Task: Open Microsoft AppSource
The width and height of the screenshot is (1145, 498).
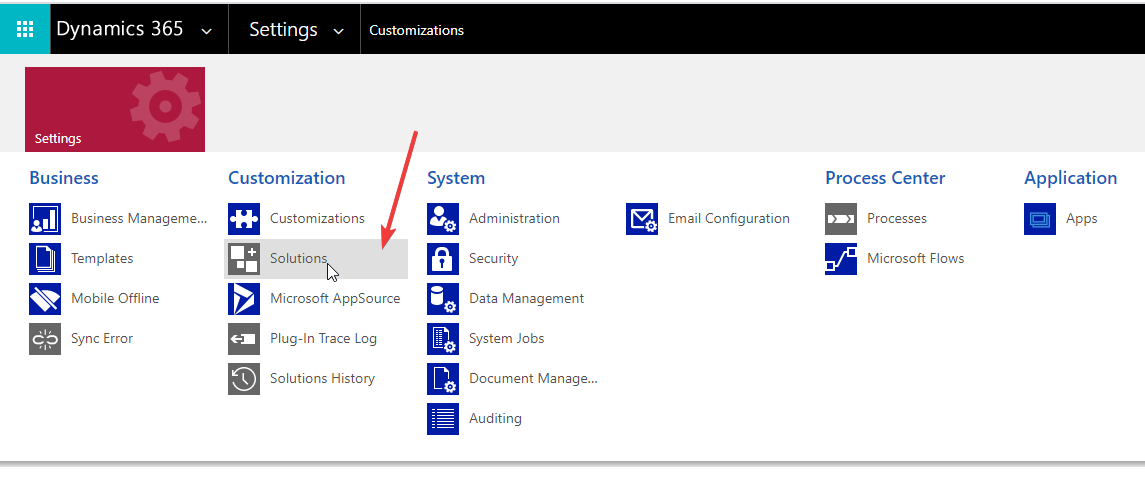Action: 335,299
